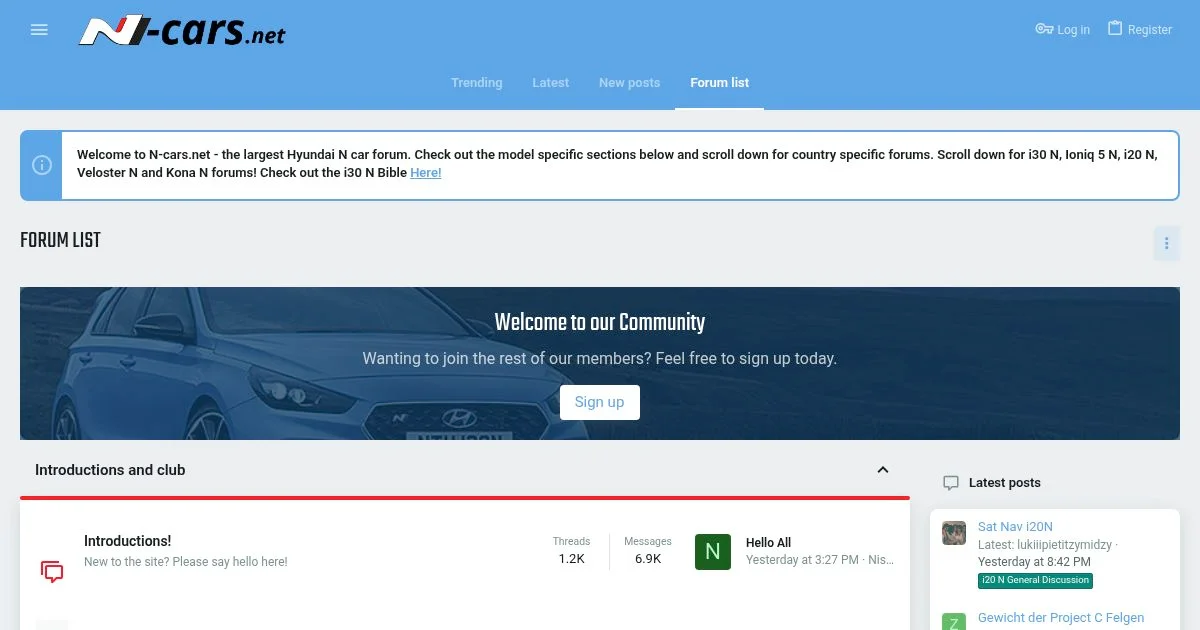Switch to the Latest tab
Viewport: 1200px width, 630px height.
coord(550,83)
